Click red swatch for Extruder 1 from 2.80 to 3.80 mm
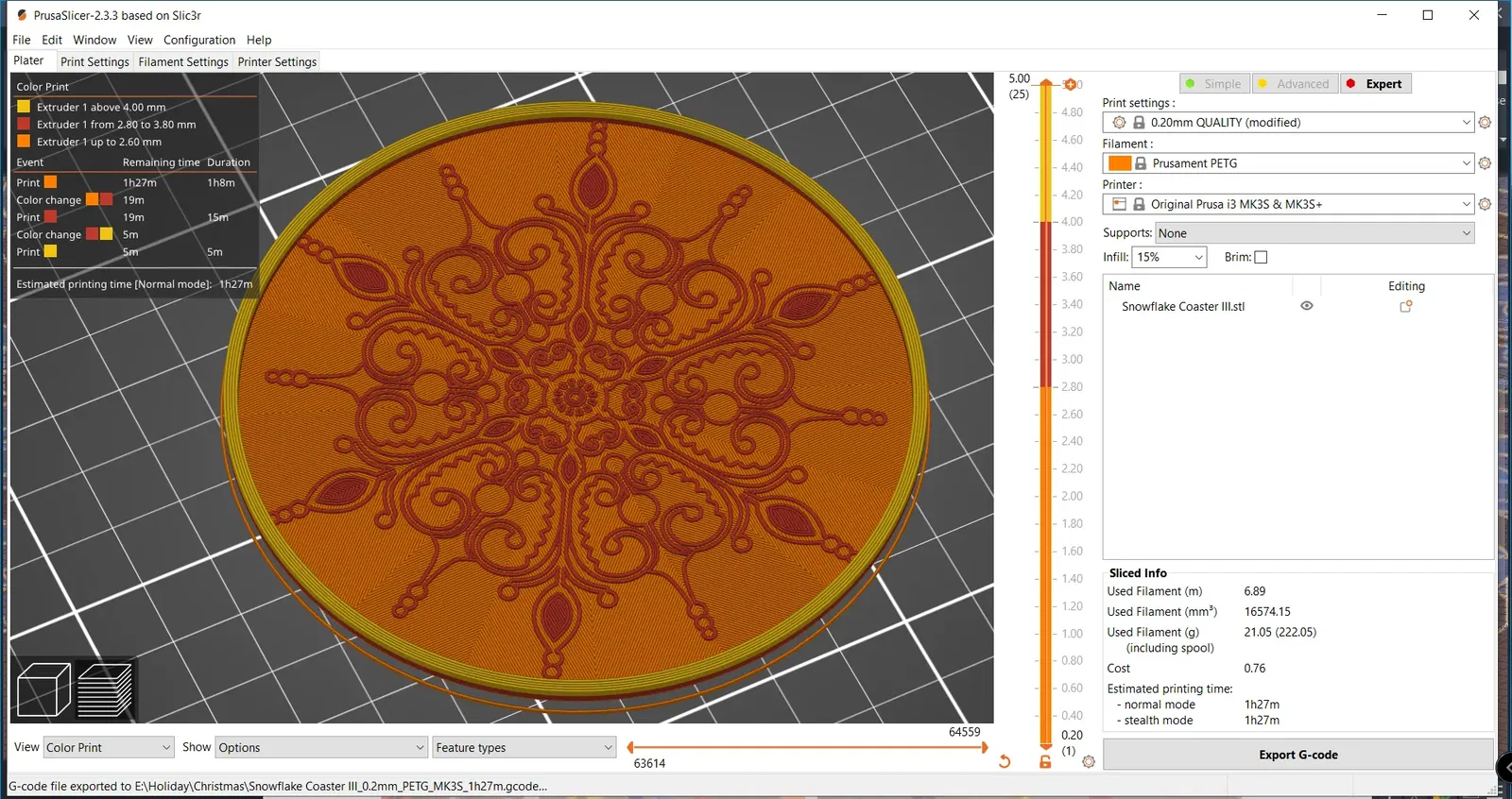This screenshot has height=799, width=1512. point(24,124)
